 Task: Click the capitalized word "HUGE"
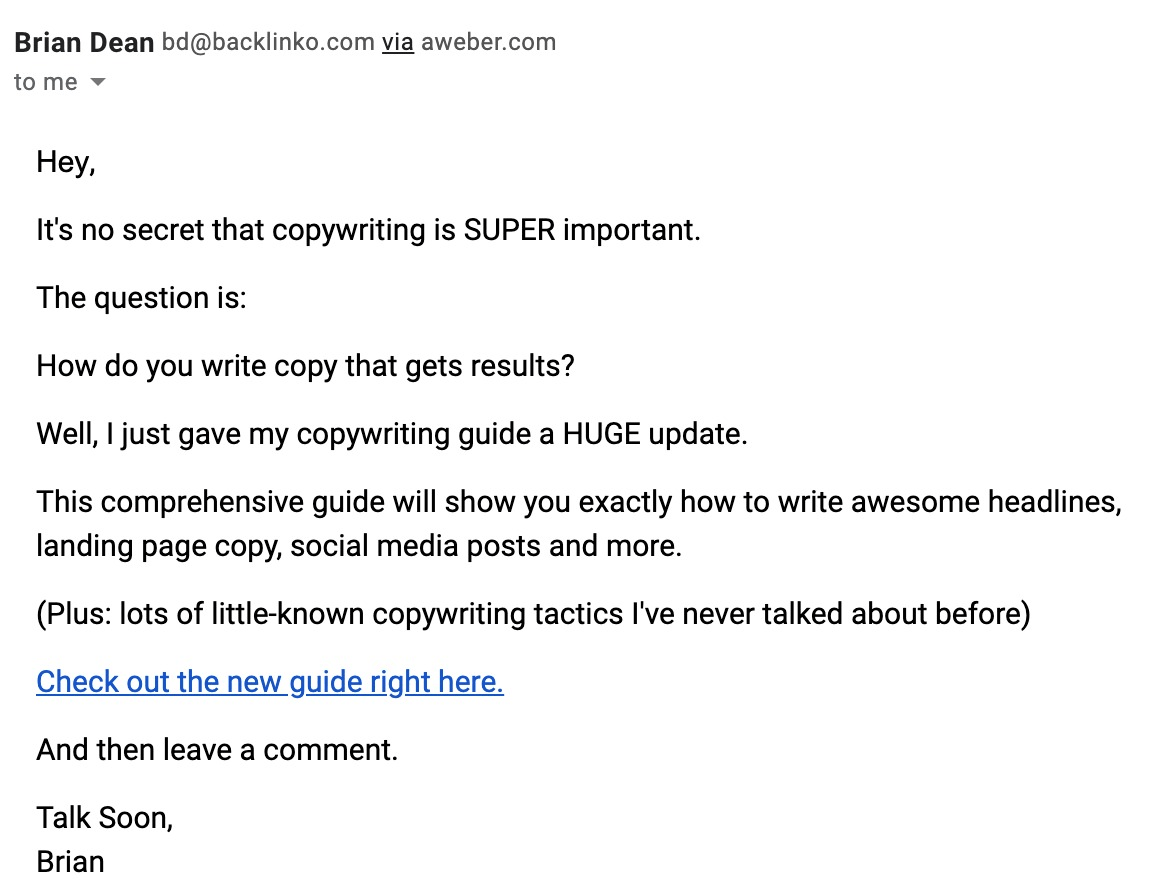[607, 435]
